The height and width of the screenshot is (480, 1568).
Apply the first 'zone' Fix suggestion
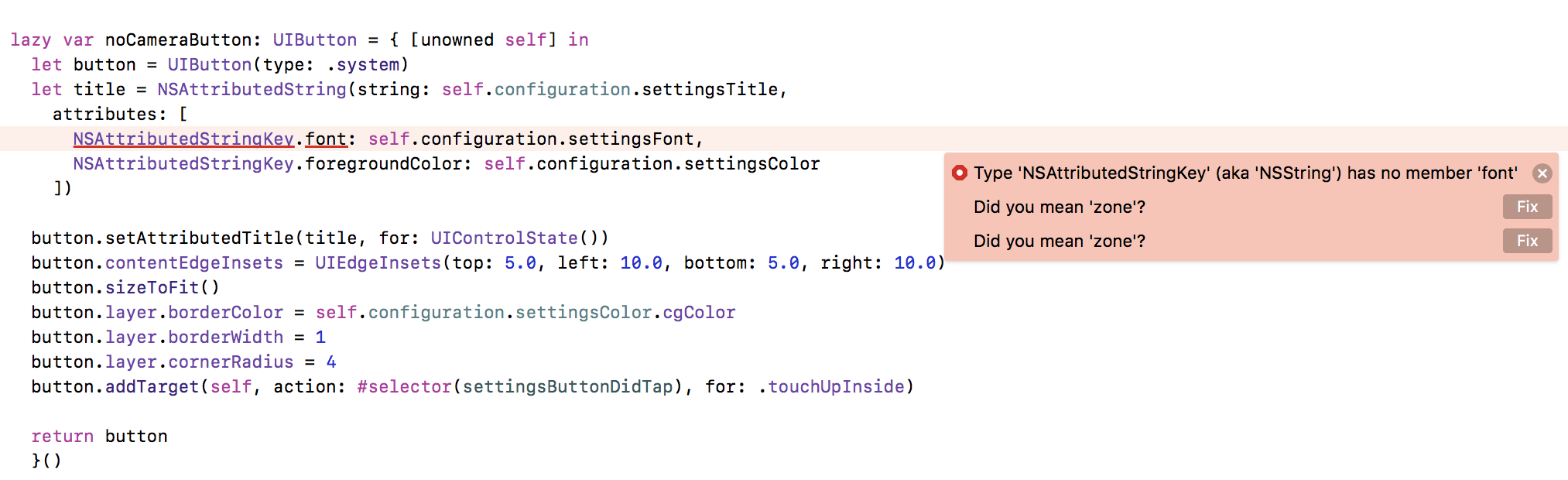tap(1526, 207)
